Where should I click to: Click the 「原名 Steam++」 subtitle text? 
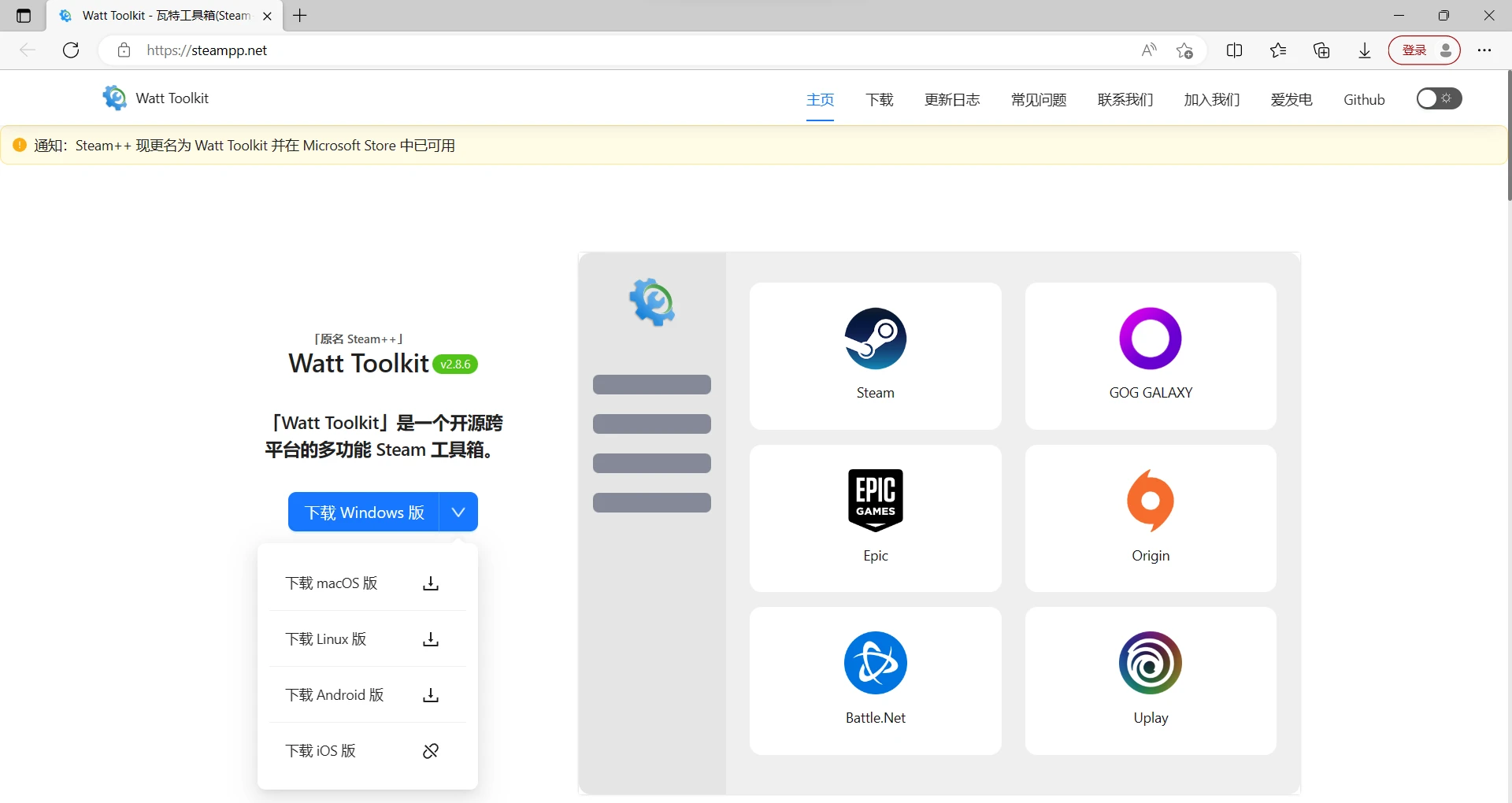click(359, 339)
